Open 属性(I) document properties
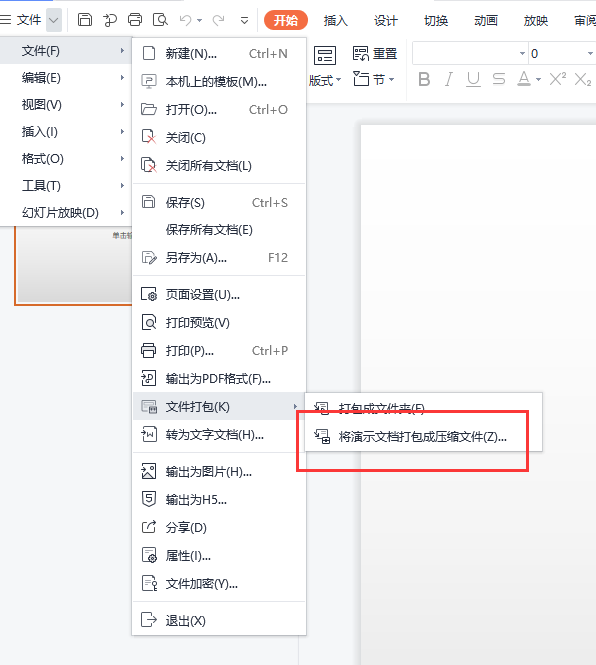 point(219,556)
